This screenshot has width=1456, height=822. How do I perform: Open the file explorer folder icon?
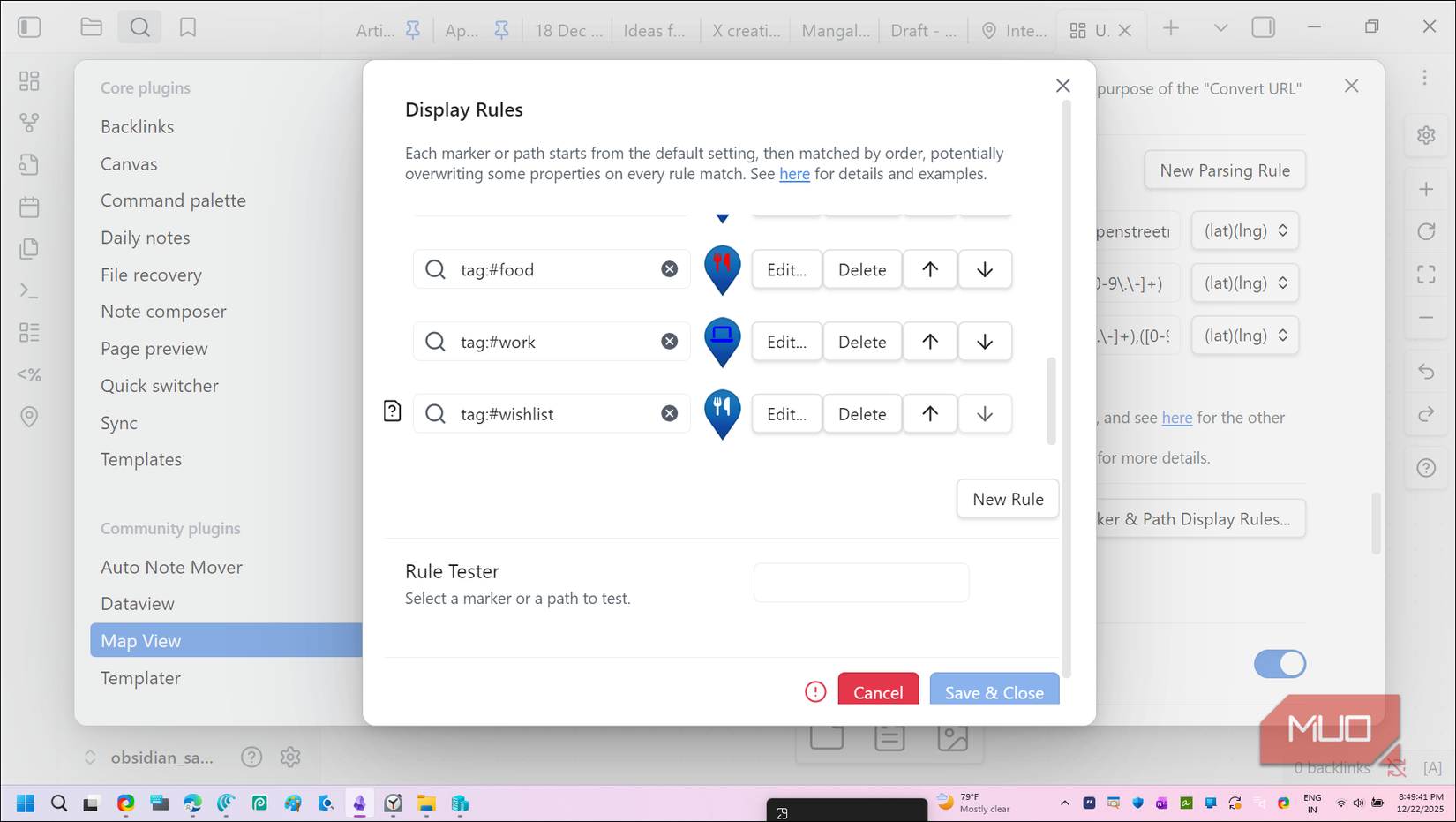tap(92, 27)
